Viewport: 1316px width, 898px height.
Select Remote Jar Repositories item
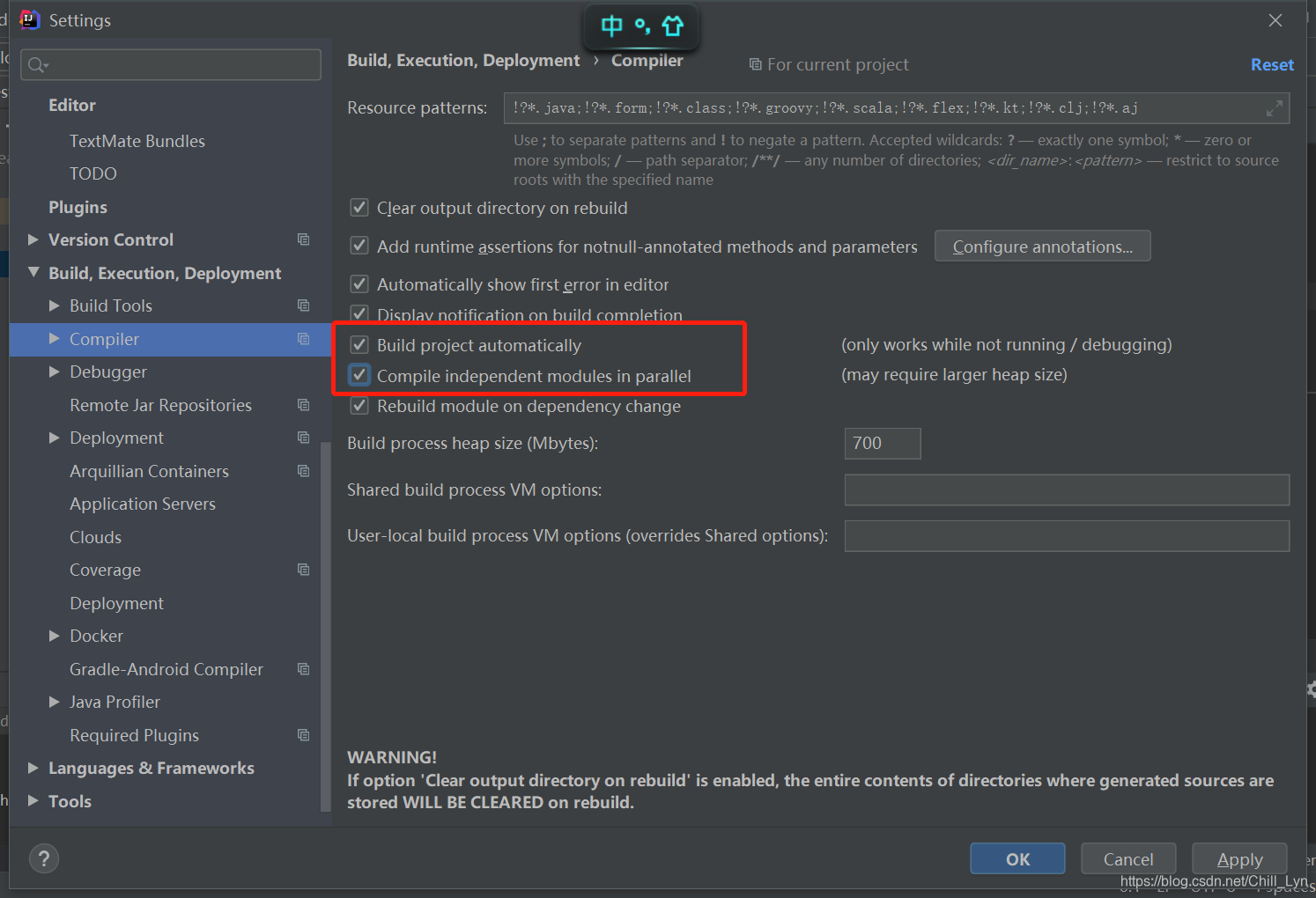[x=160, y=405]
